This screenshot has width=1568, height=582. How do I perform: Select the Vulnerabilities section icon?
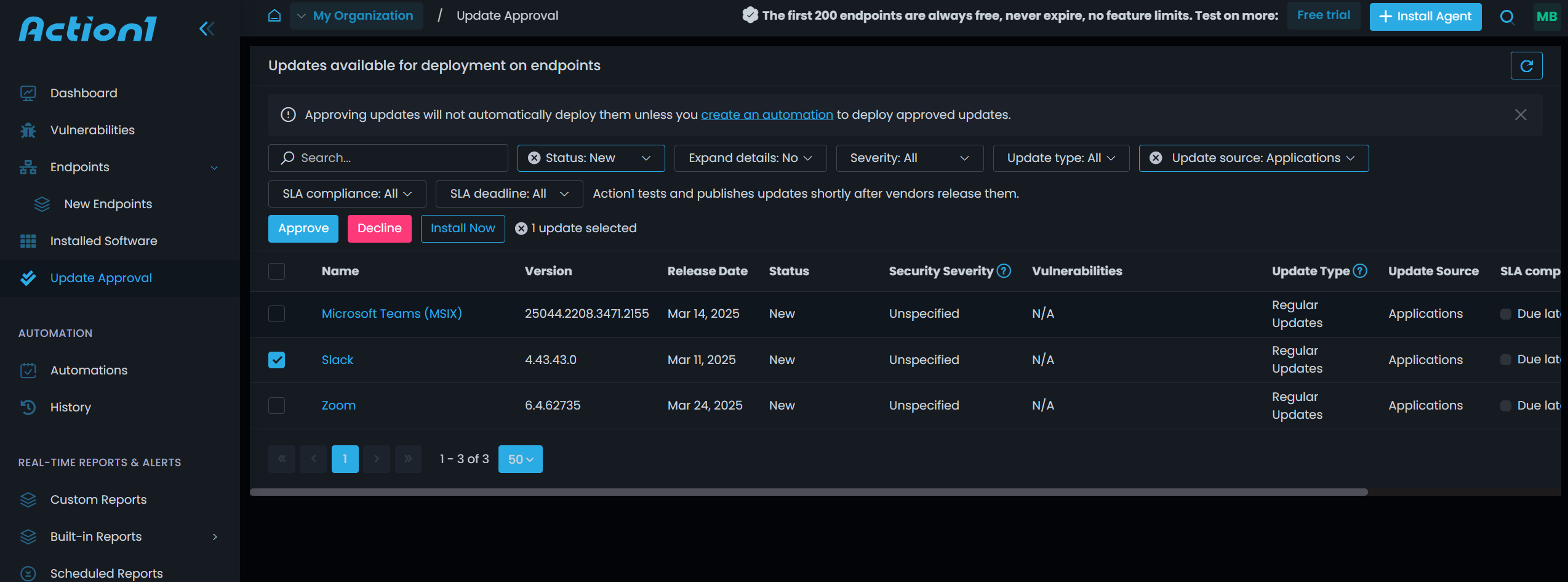pyautogui.click(x=28, y=130)
